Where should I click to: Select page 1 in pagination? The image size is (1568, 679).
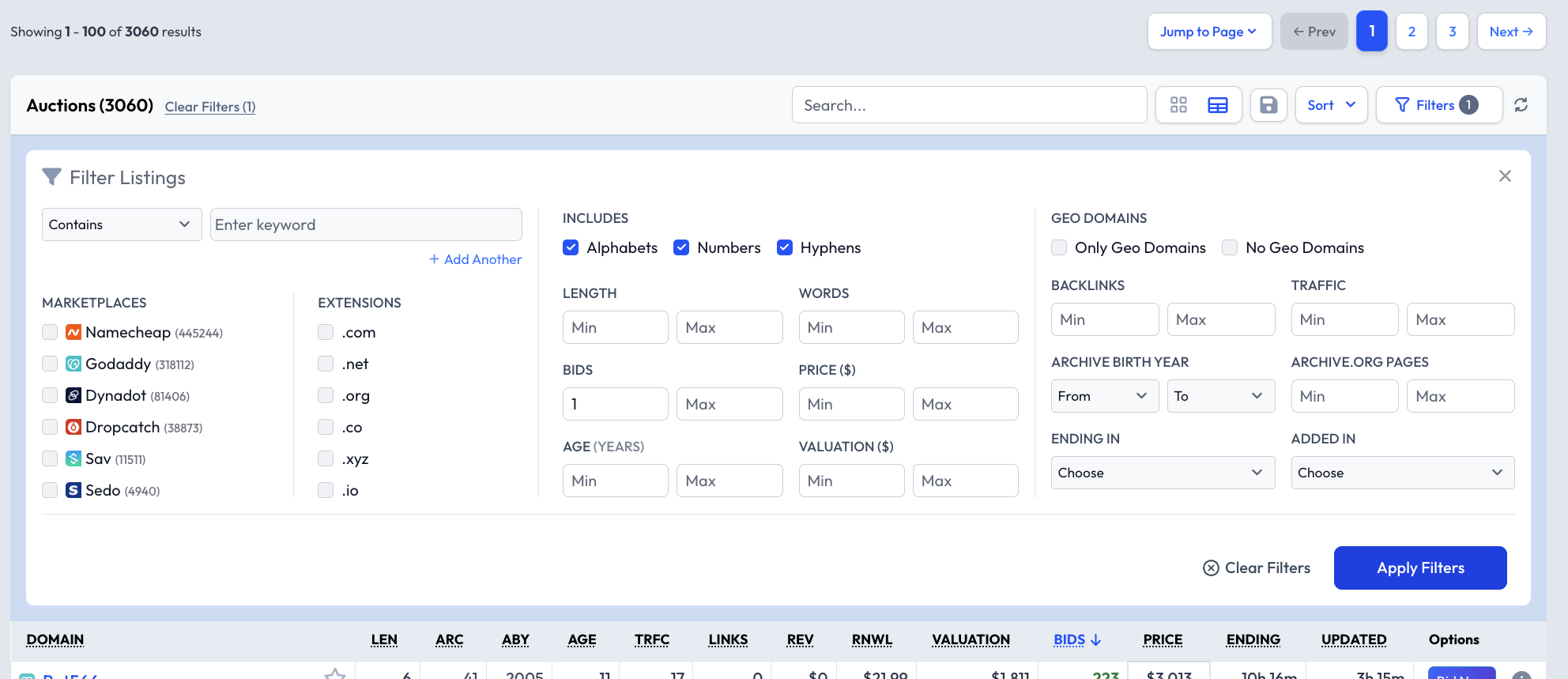1372,31
